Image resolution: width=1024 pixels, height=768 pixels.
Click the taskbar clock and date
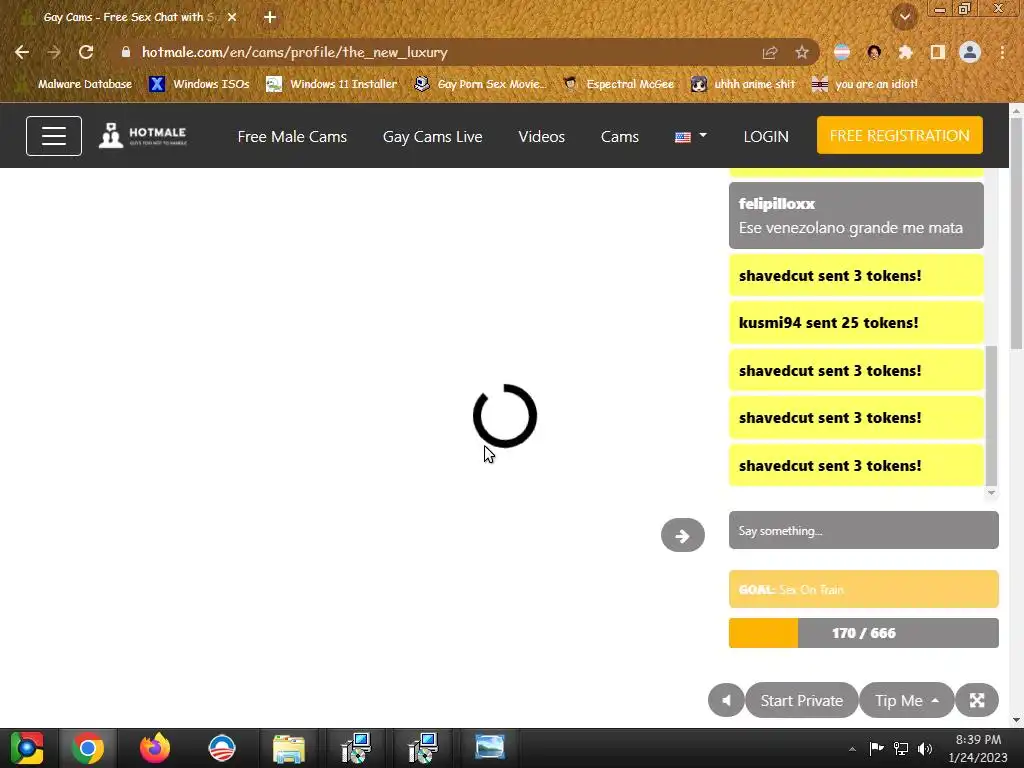click(978, 748)
